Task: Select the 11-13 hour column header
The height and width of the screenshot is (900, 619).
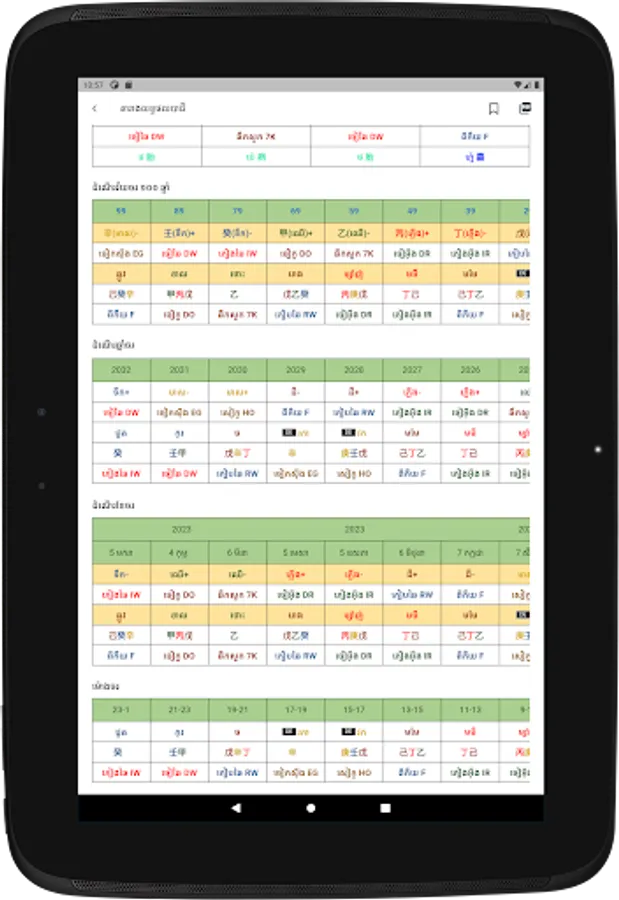Action: pyautogui.click(x=470, y=710)
